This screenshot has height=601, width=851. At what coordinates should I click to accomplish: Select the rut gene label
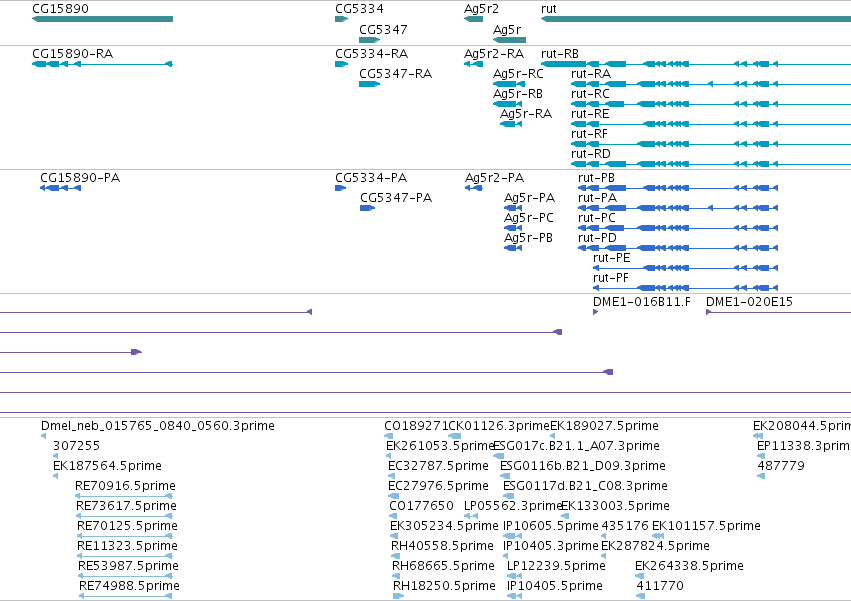click(x=549, y=9)
